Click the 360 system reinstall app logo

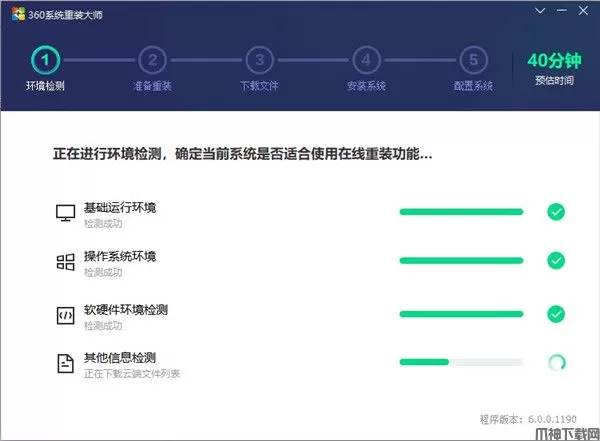click(x=18, y=14)
